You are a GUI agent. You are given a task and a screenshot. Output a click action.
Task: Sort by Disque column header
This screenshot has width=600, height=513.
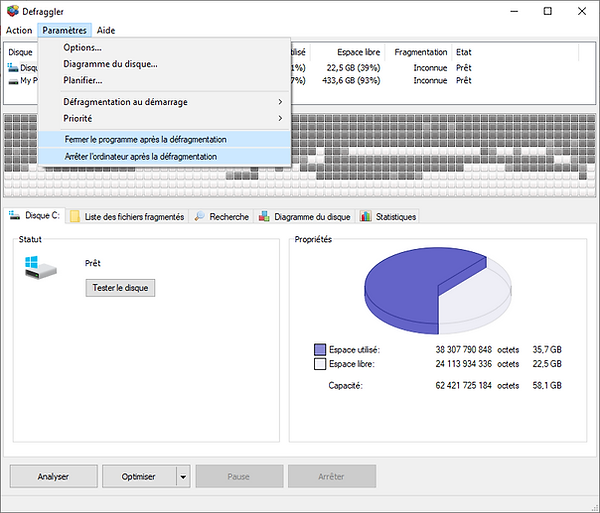[21, 52]
